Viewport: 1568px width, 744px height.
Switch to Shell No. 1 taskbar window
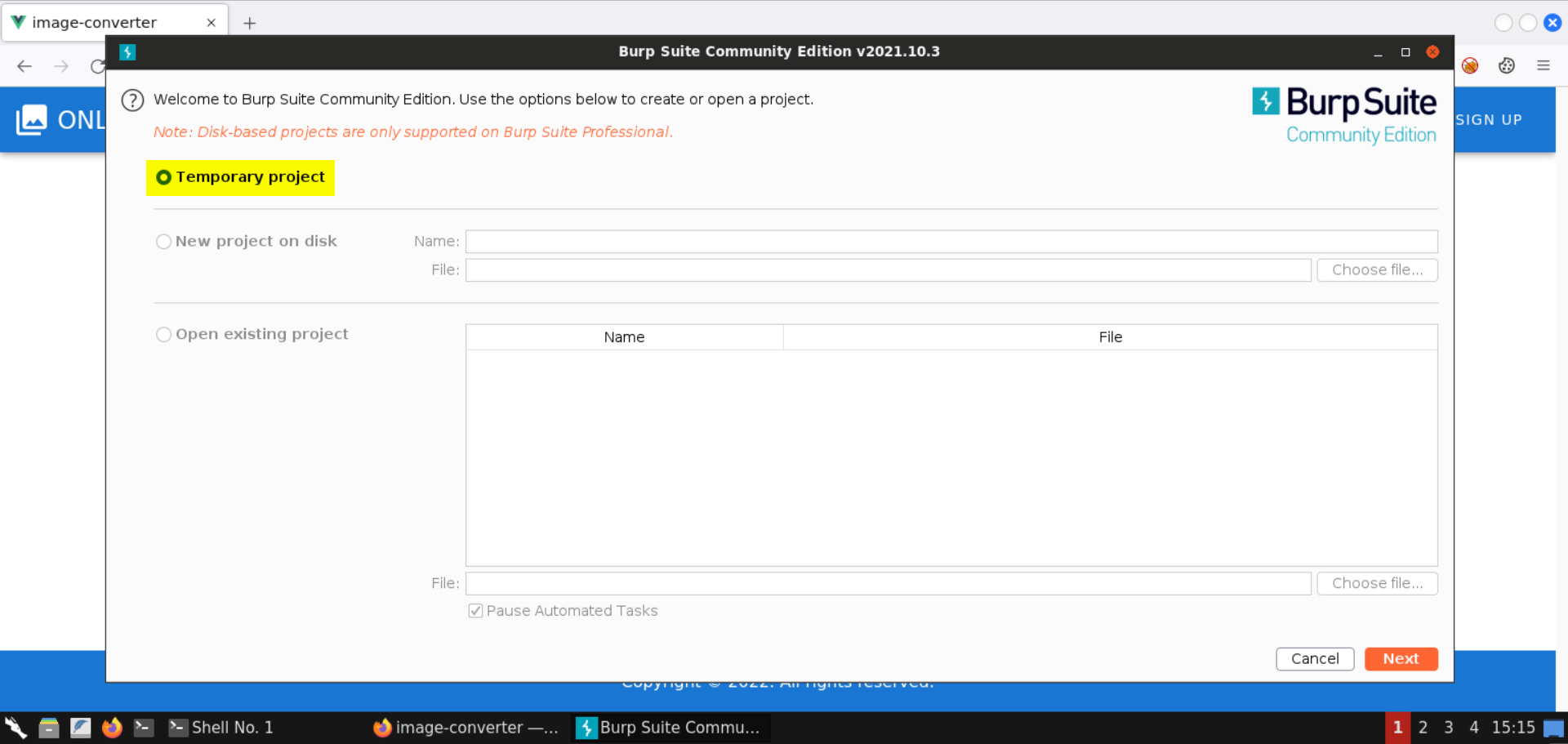pos(220,728)
